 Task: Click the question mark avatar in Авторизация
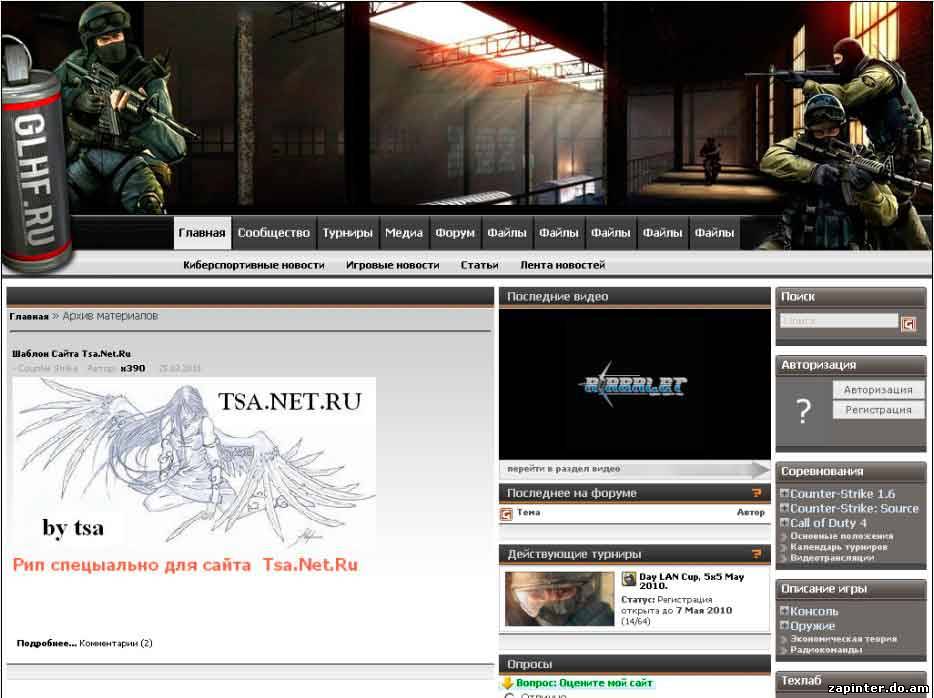point(804,410)
